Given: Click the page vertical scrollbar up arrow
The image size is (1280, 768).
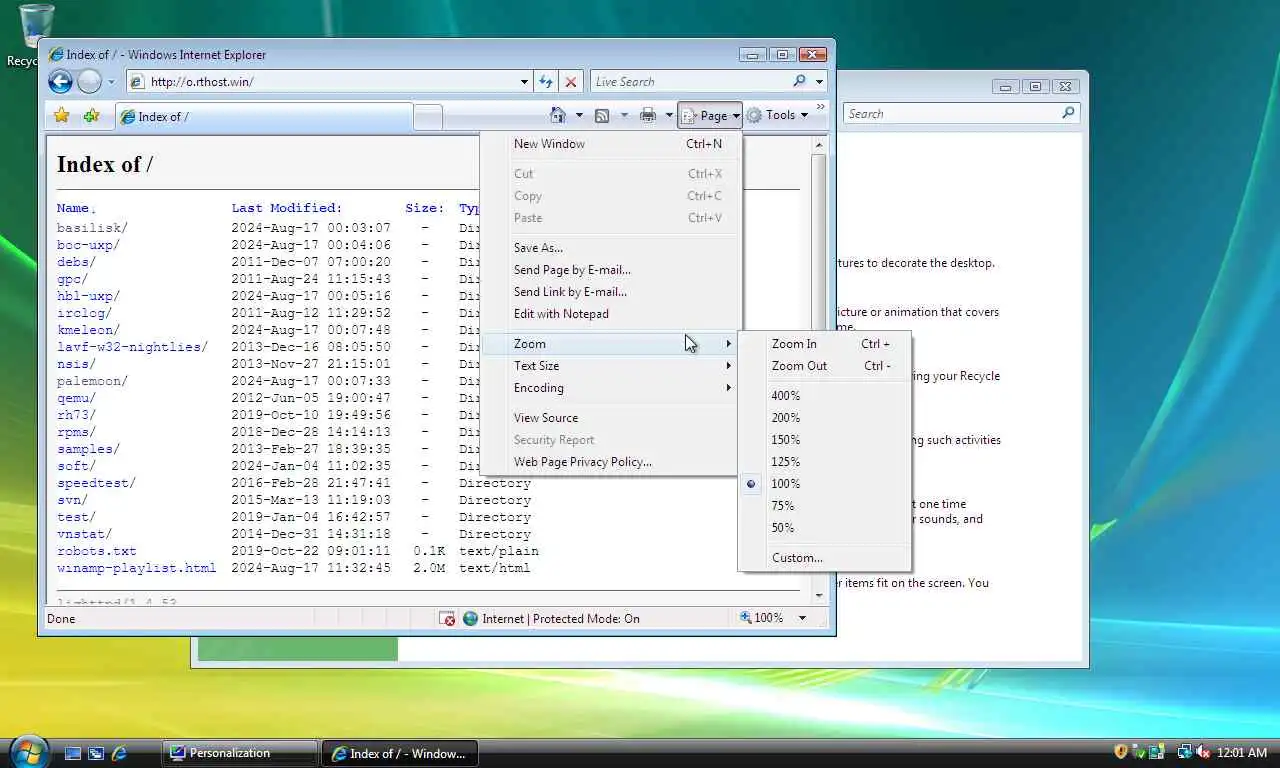Looking at the screenshot, I should 819,146.
